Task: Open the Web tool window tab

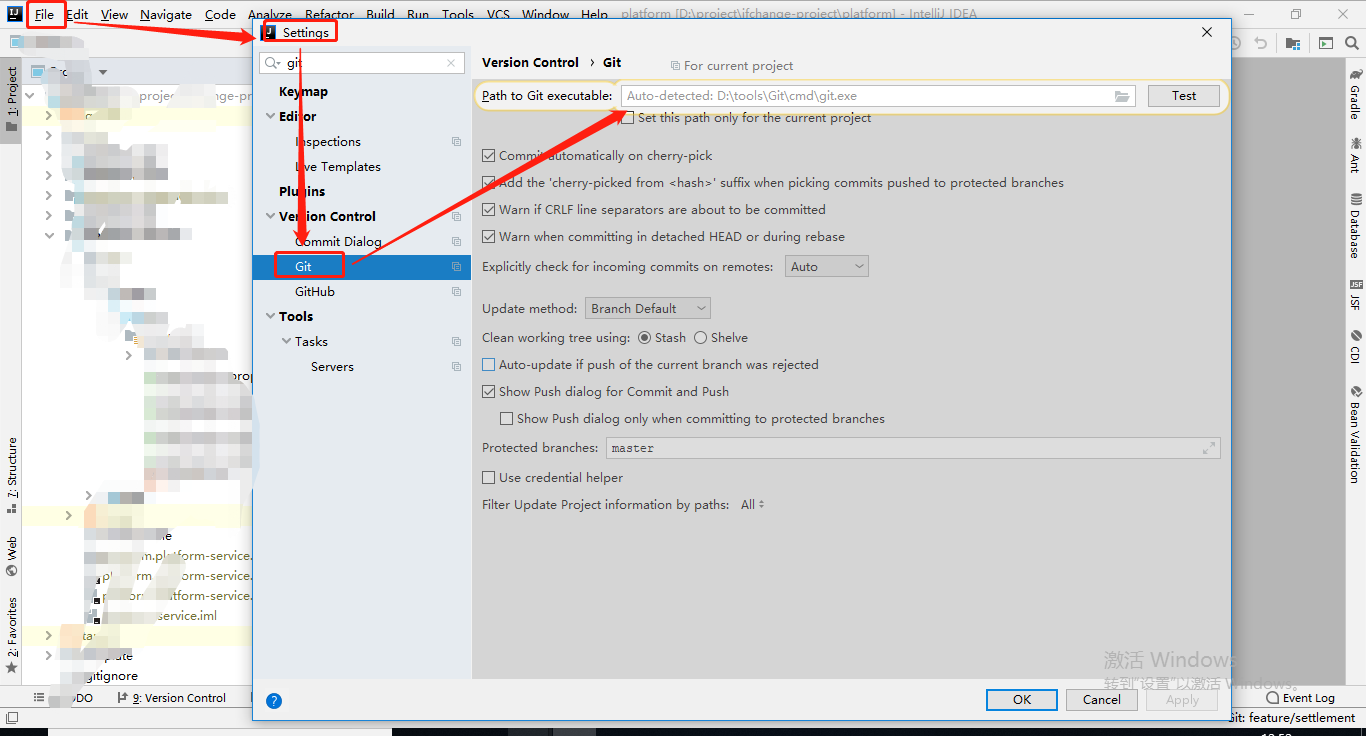Action: click(x=11, y=557)
